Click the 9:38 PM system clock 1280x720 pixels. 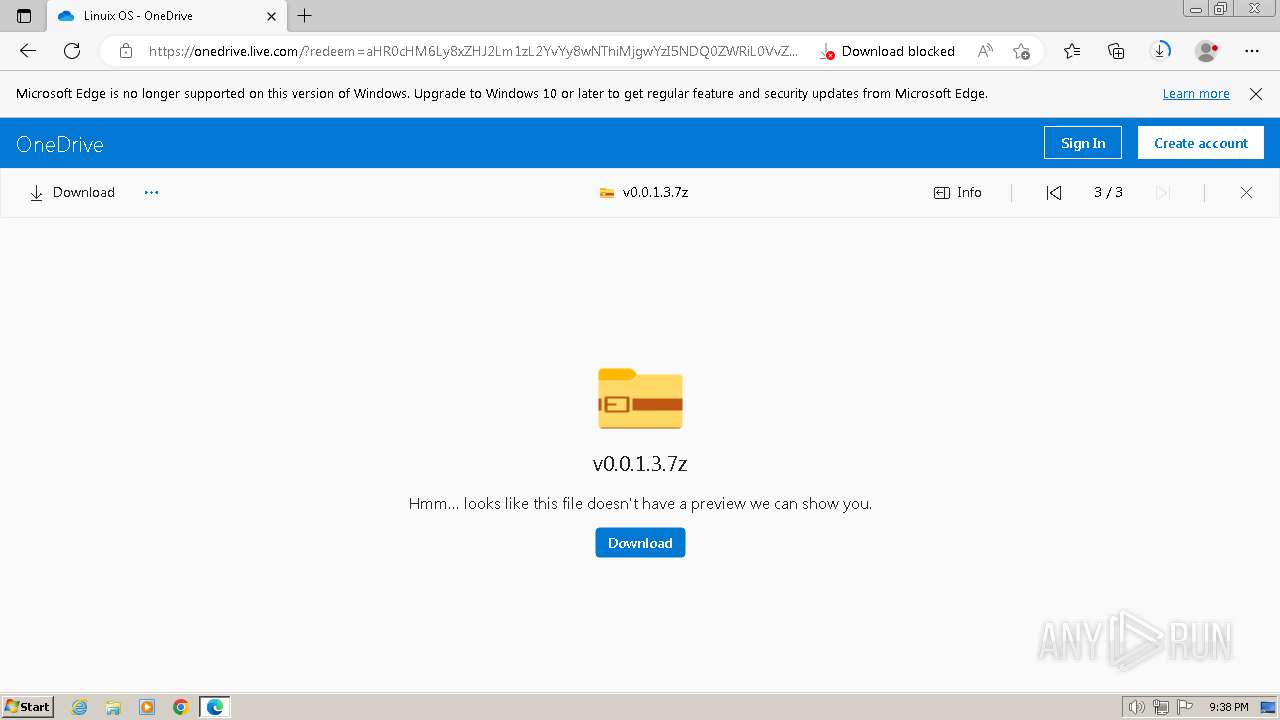click(1229, 707)
